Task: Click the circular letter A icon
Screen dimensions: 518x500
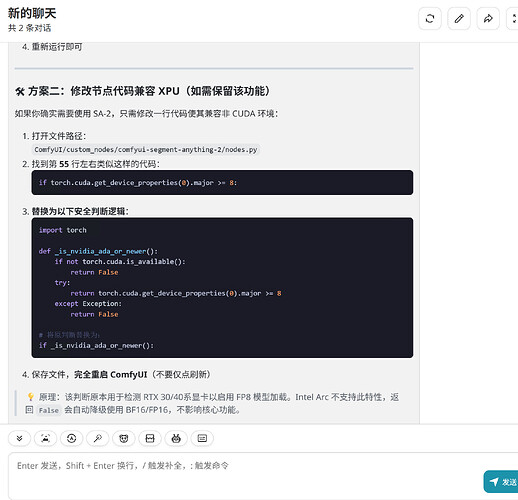Action: coord(71,438)
